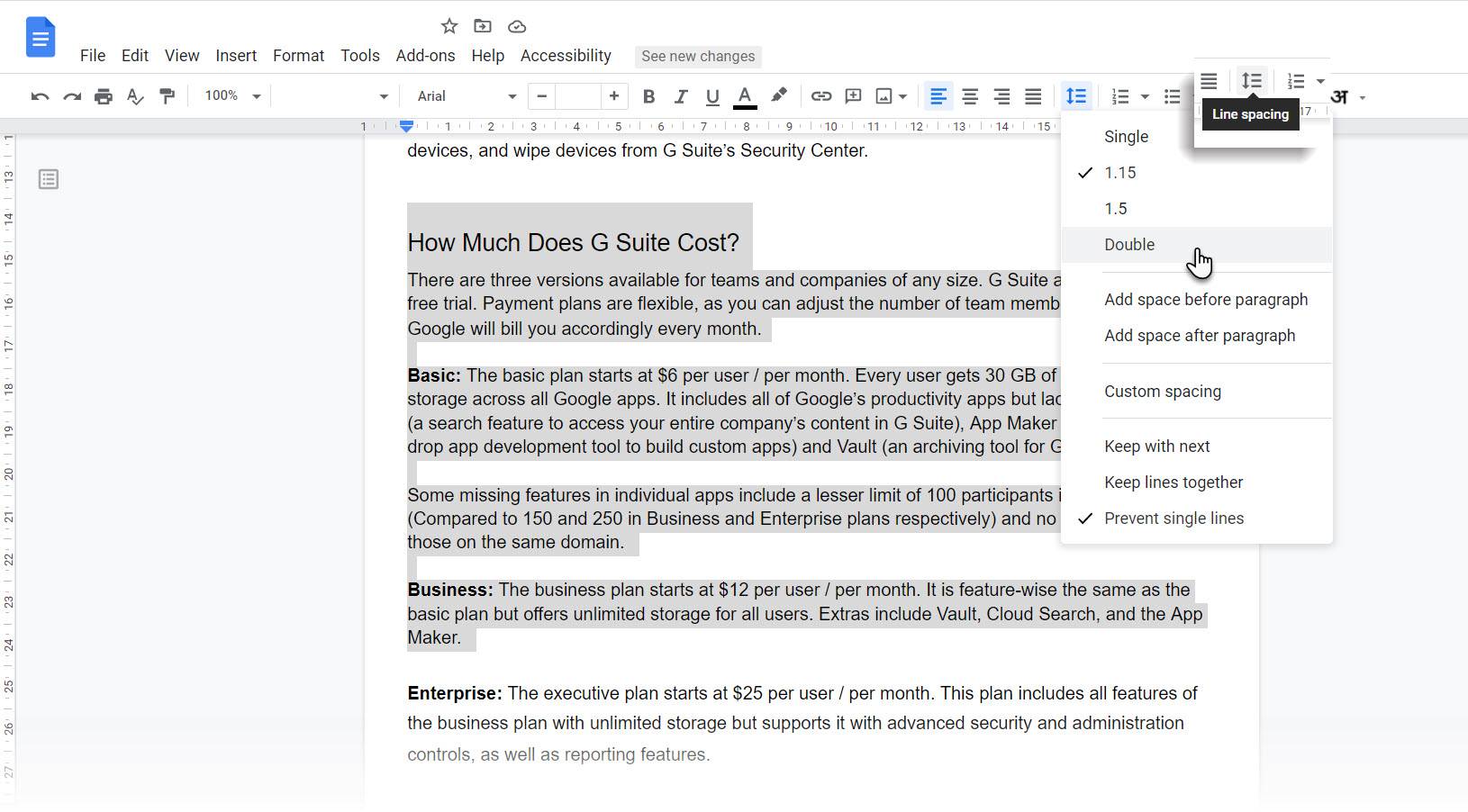
Task: Toggle the Prevent single lines option
Action: [1173, 519]
